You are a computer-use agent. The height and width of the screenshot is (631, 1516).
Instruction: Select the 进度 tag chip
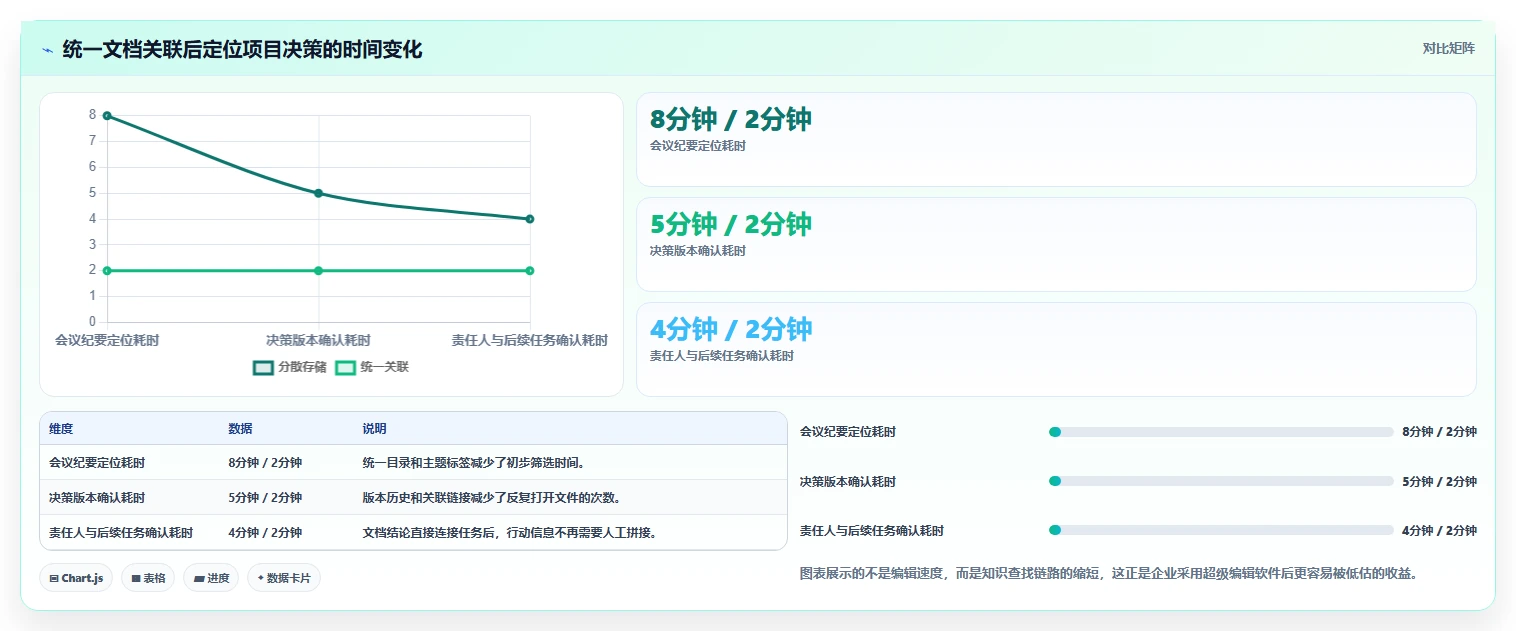pyautogui.click(x=211, y=578)
